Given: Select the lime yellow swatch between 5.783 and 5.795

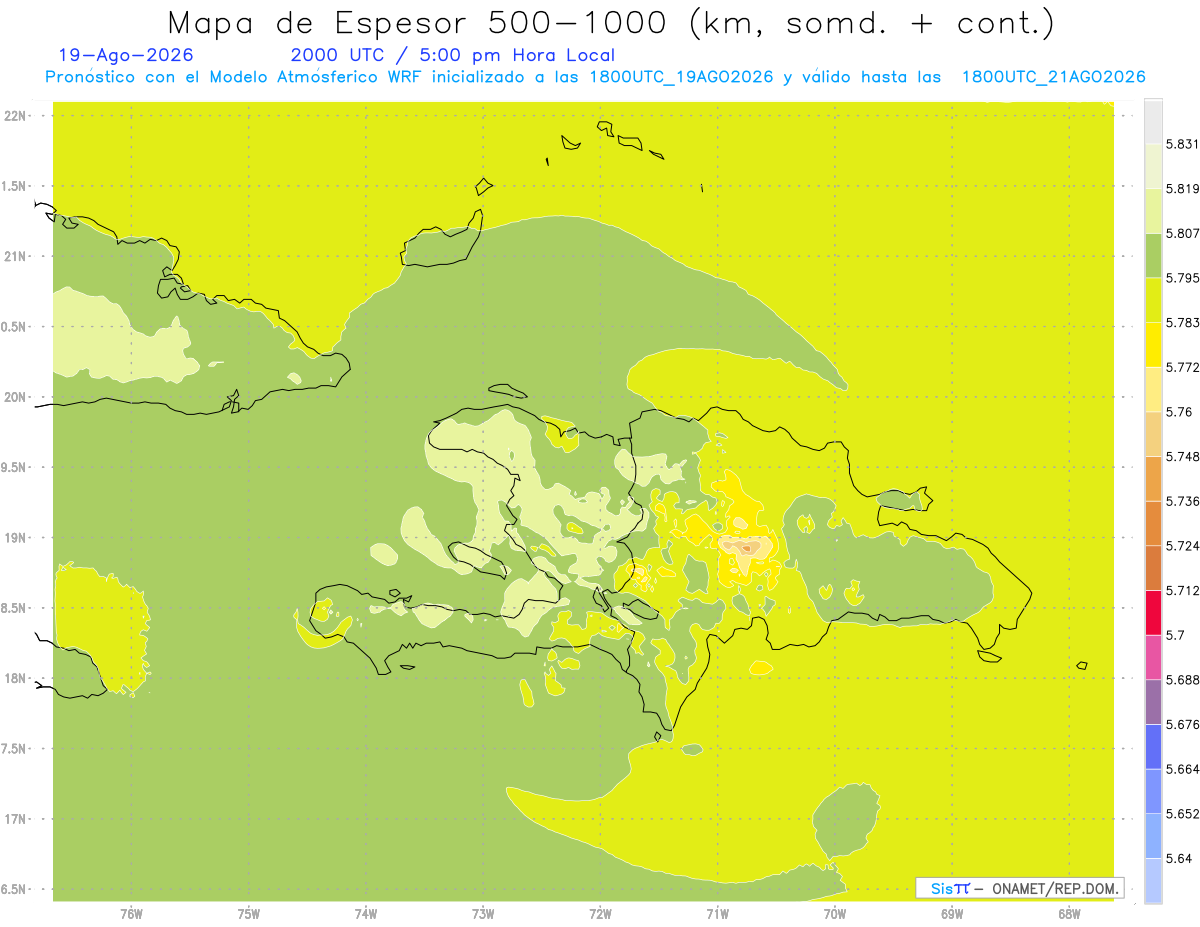Looking at the screenshot, I should 1153,300.
